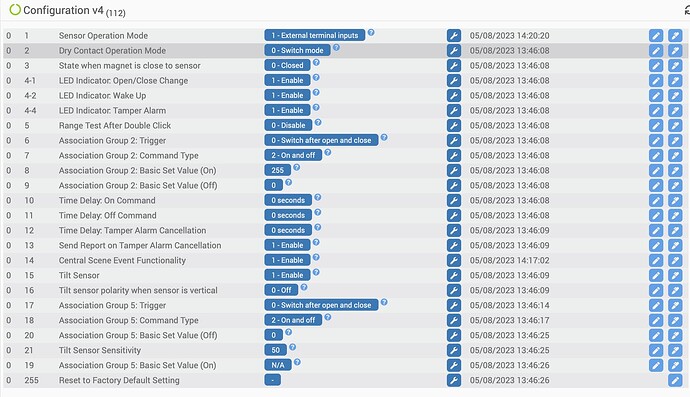Select 'Reset to Factory Default Setting' label
The width and height of the screenshot is (690, 397).
tap(119, 380)
